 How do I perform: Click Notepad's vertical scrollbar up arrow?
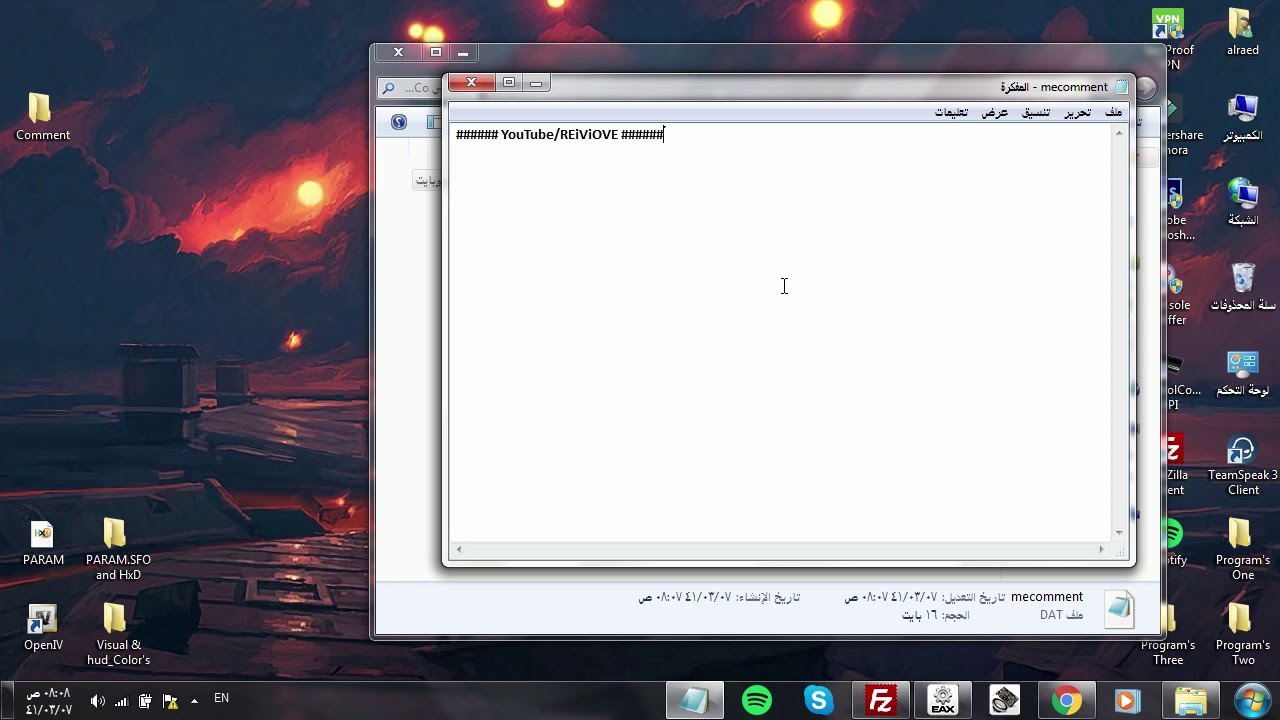click(1119, 133)
